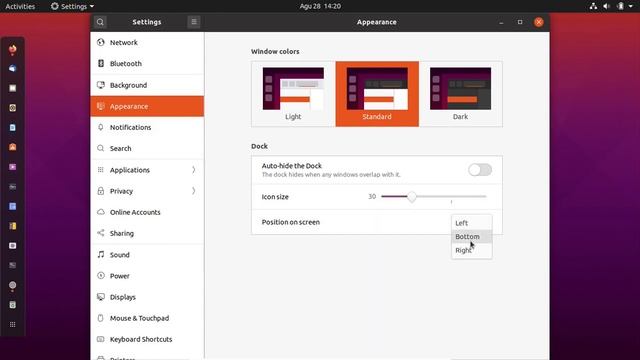Click the Background icon in sidebar
The height and width of the screenshot is (360, 640).
point(101,85)
